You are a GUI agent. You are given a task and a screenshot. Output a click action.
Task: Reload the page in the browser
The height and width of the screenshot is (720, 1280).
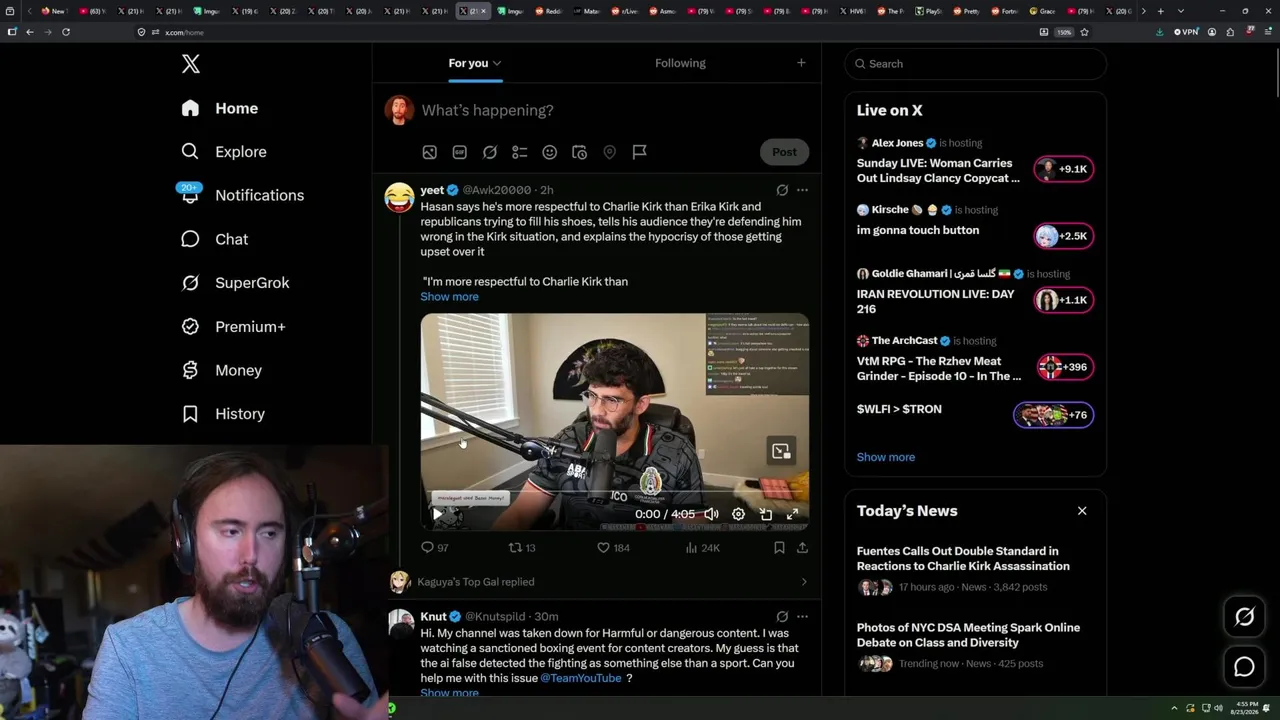coord(66,32)
